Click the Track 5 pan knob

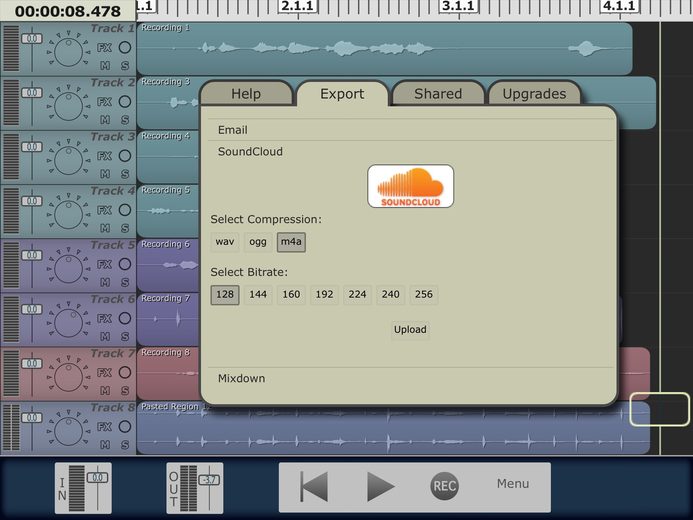(69, 269)
